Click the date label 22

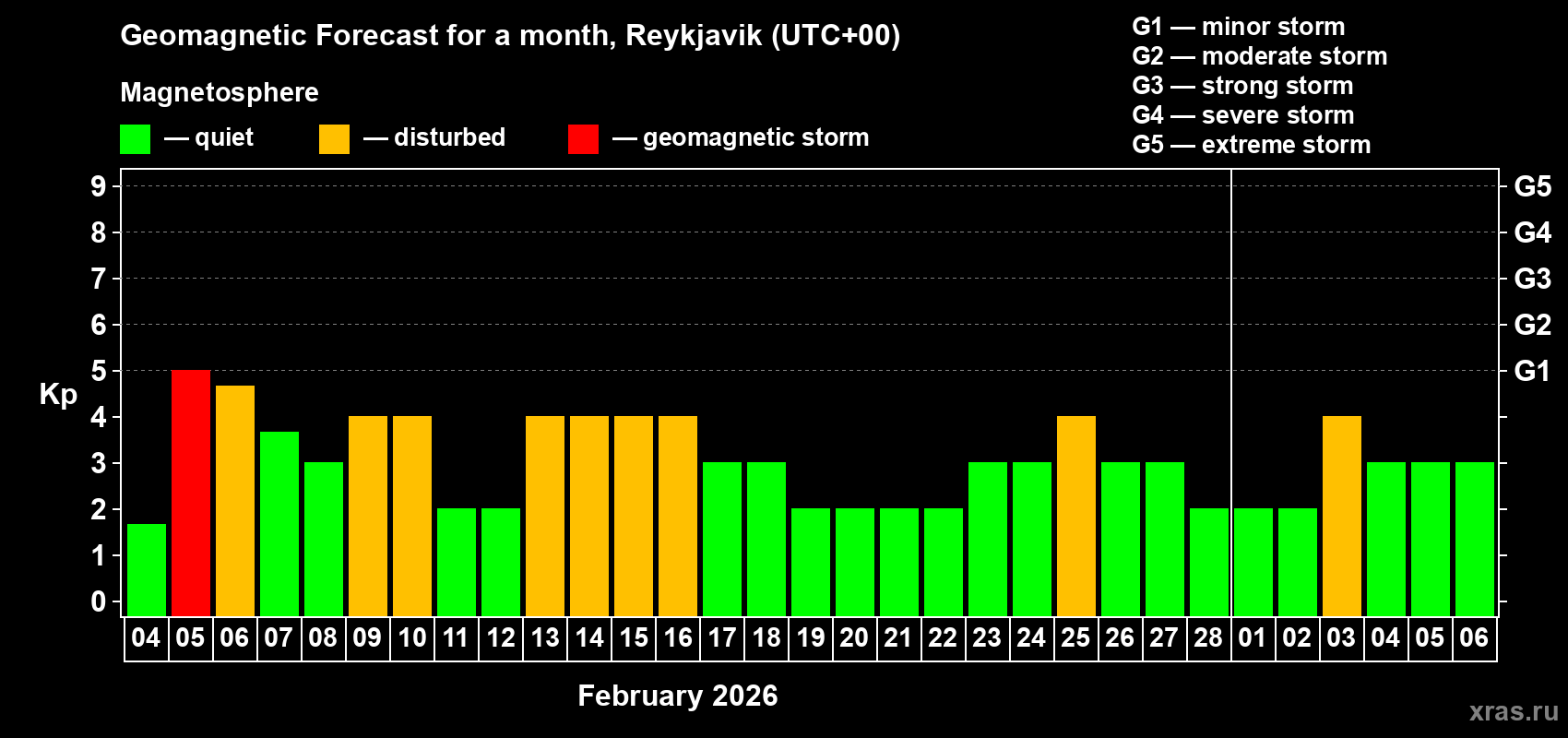pos(943,638)
